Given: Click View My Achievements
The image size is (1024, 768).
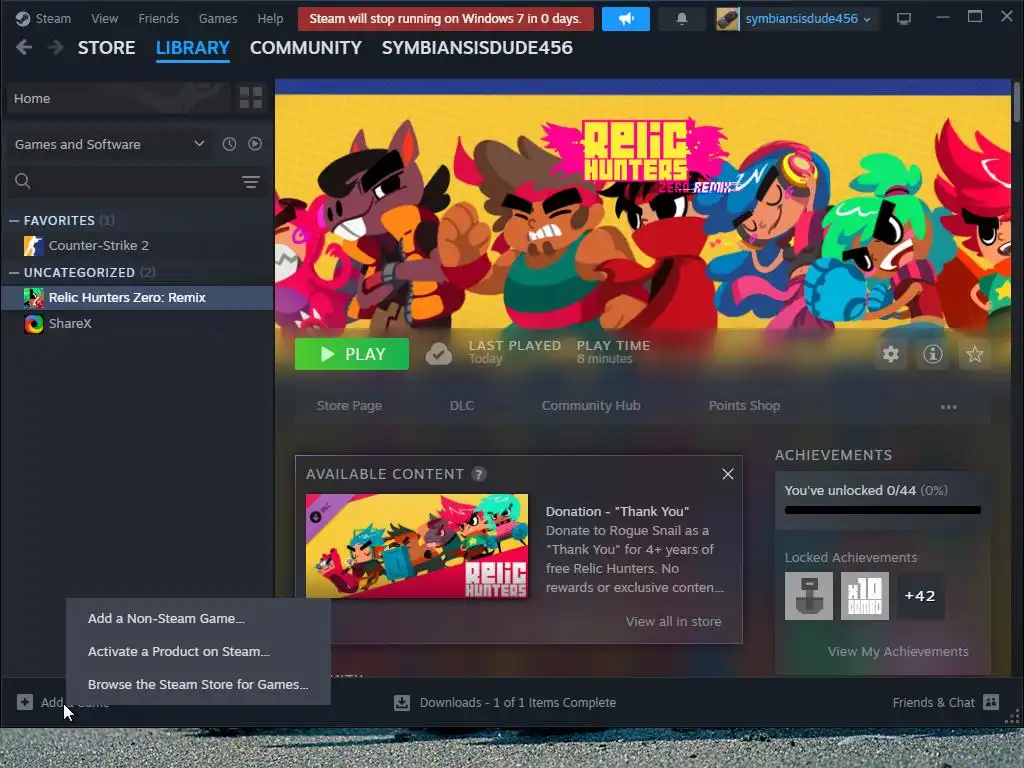Looking at the screenshot, I should click(898, 652).
